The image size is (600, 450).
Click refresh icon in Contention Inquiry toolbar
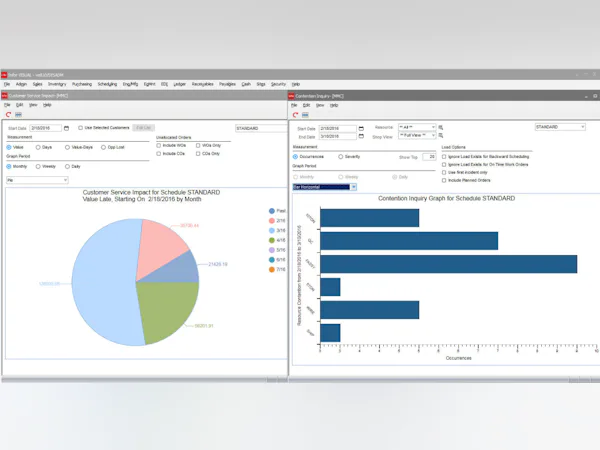[x=295, y=115]
